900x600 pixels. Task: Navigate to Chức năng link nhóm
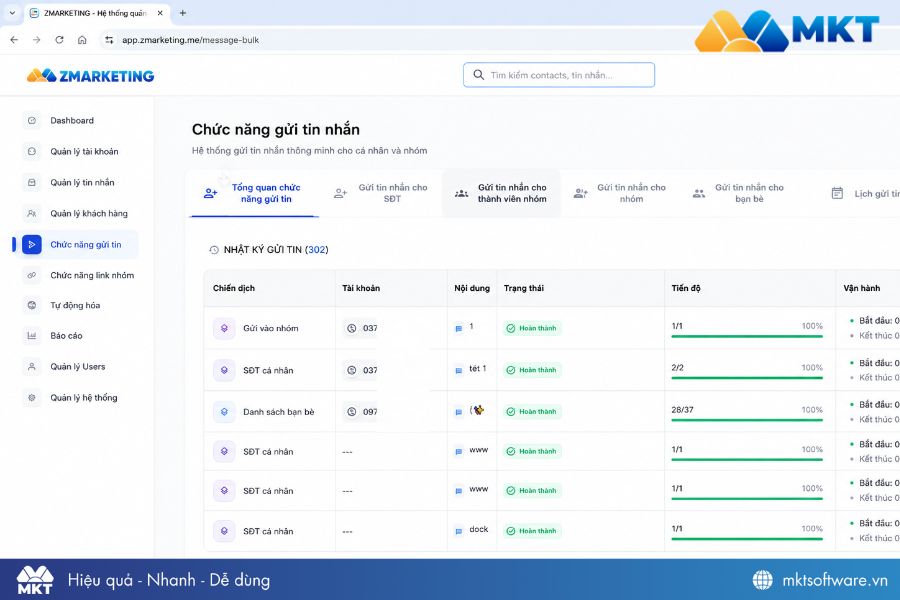tap(92, 276)
